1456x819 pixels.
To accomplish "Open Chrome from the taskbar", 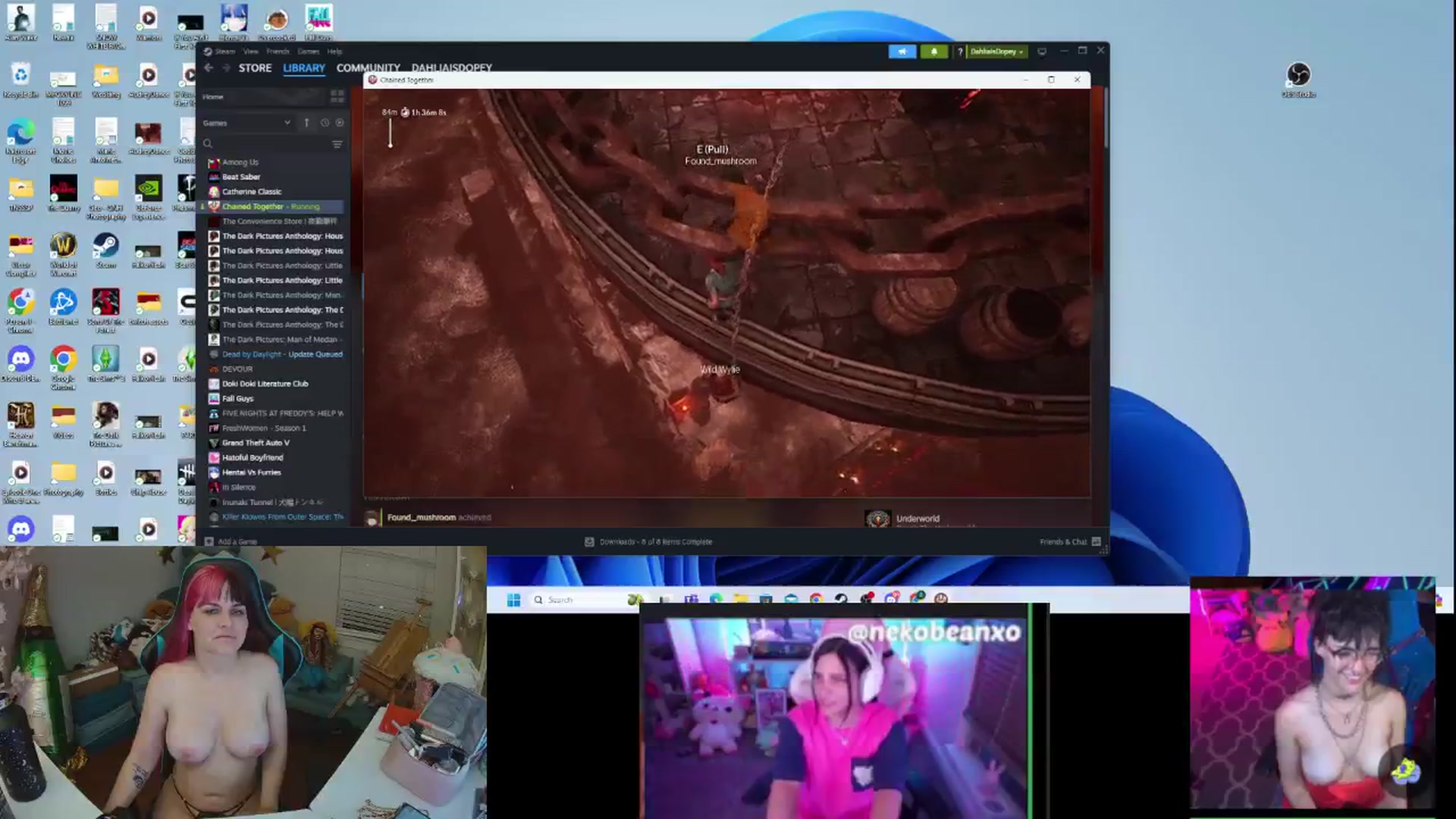I will pos(816,599).
